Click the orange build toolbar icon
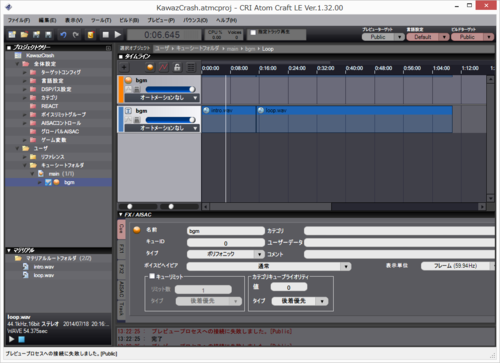The width and height of the screenshot is (500, 363). coord(90,35)
